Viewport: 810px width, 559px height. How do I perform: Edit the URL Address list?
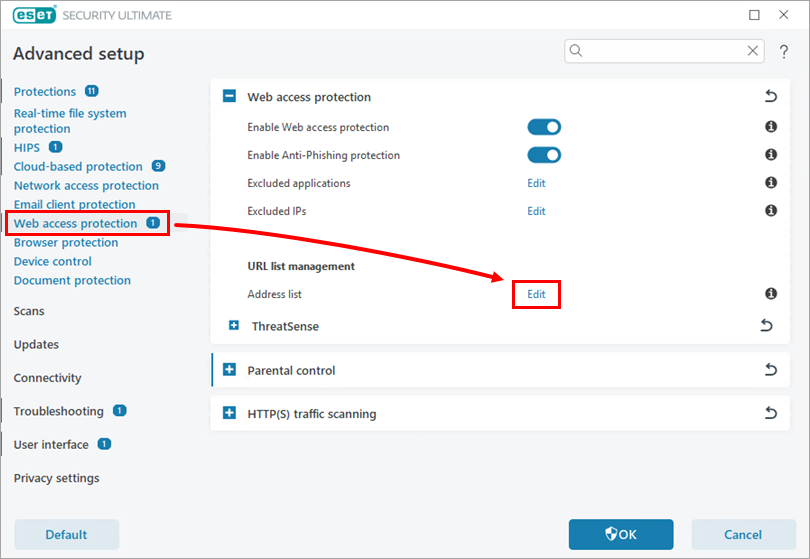[536, 294]
